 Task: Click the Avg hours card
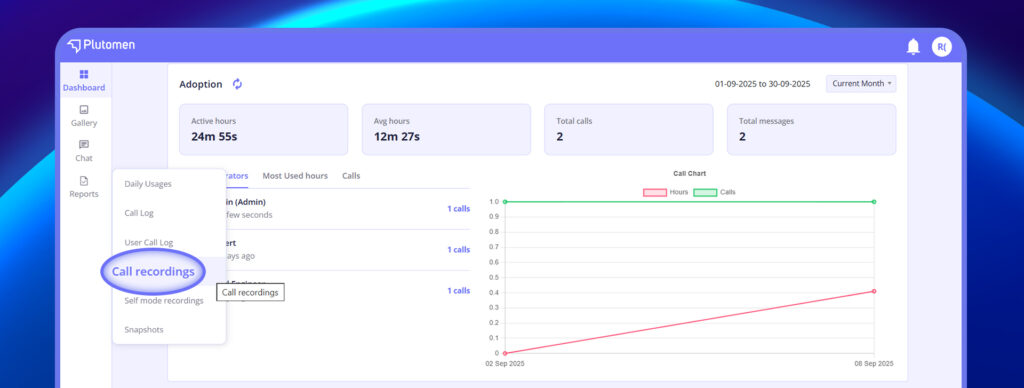click(x=446, y=129)
